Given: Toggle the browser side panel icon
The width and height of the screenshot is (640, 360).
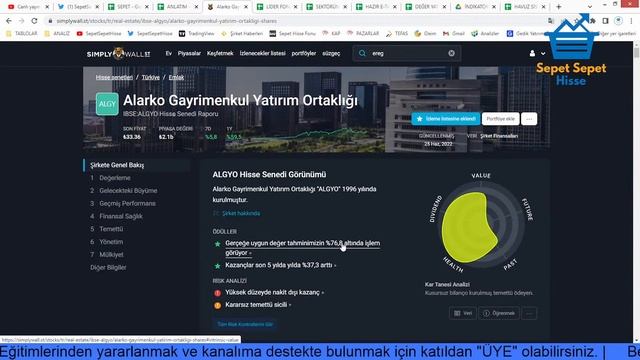Looking at the screenshot, I should [x=605, y=20].
